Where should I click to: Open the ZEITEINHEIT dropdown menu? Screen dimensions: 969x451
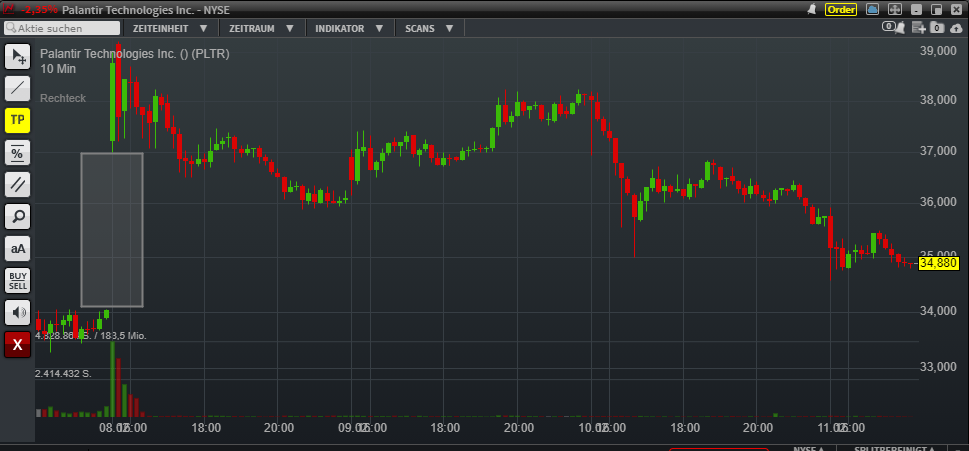click(171, 28)
